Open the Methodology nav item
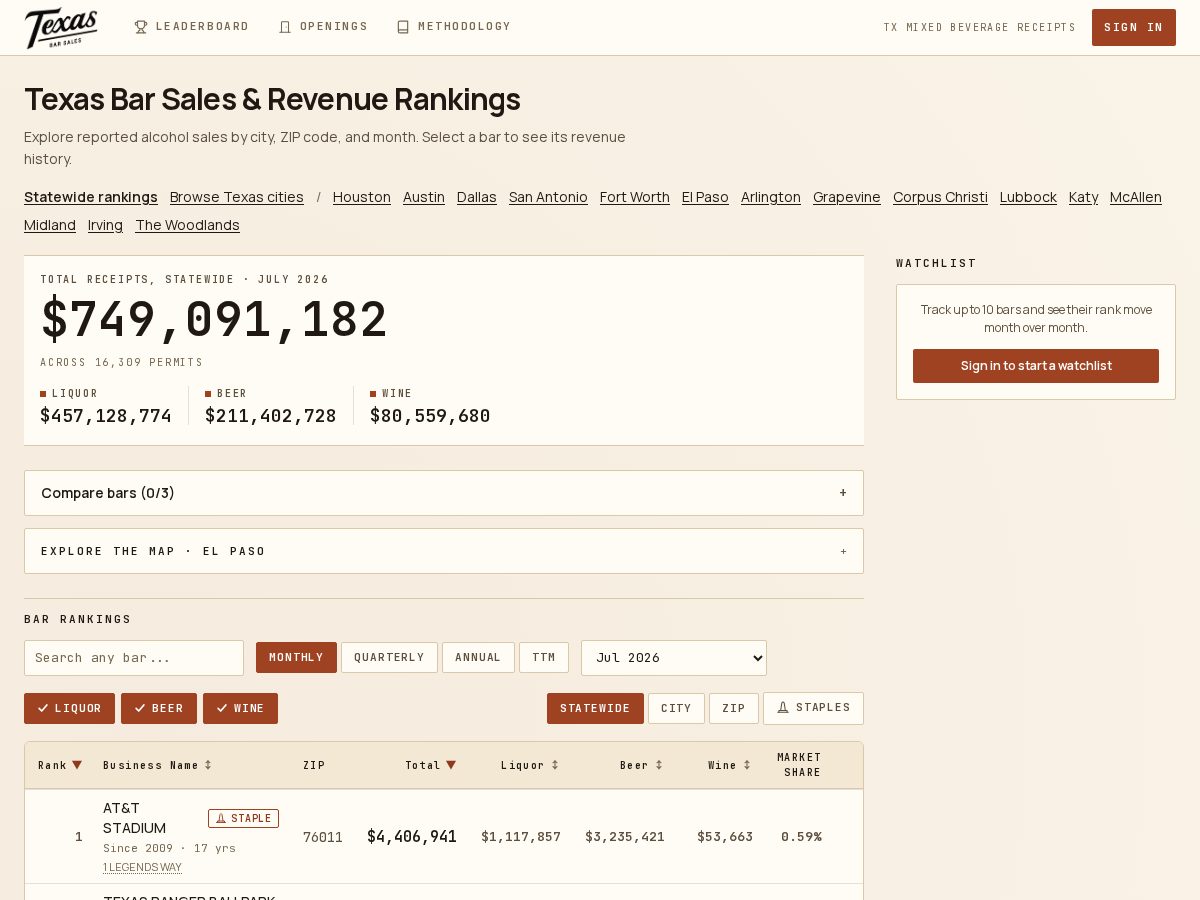This screenshot has width=1200, height=900. [x=454, y=27]
